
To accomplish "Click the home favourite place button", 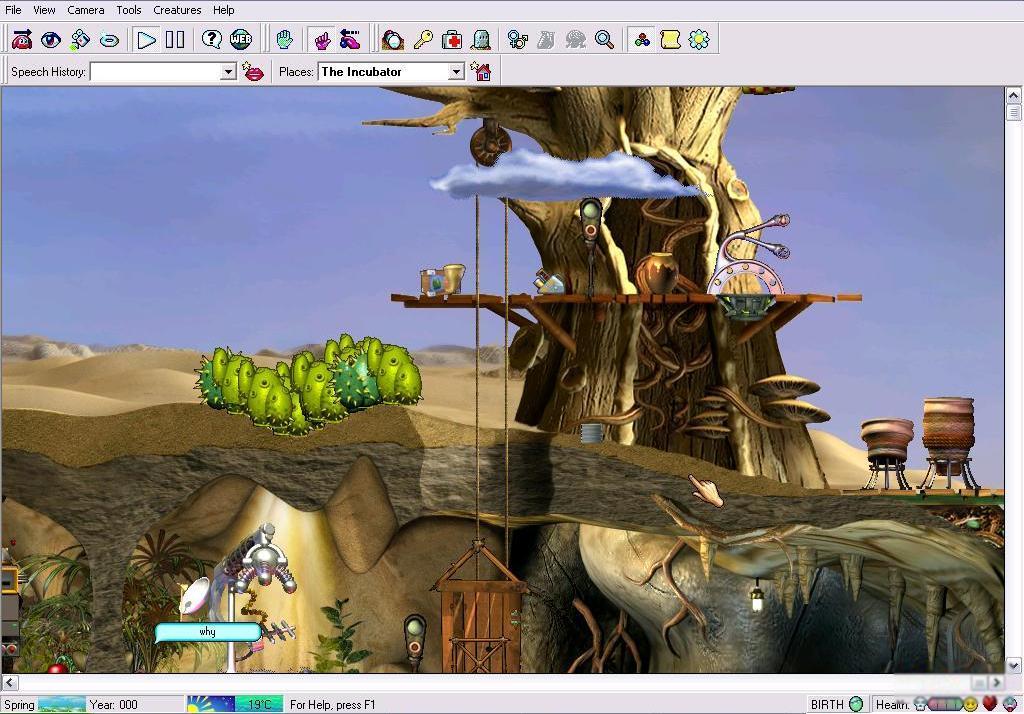I will tap(482, 72).
